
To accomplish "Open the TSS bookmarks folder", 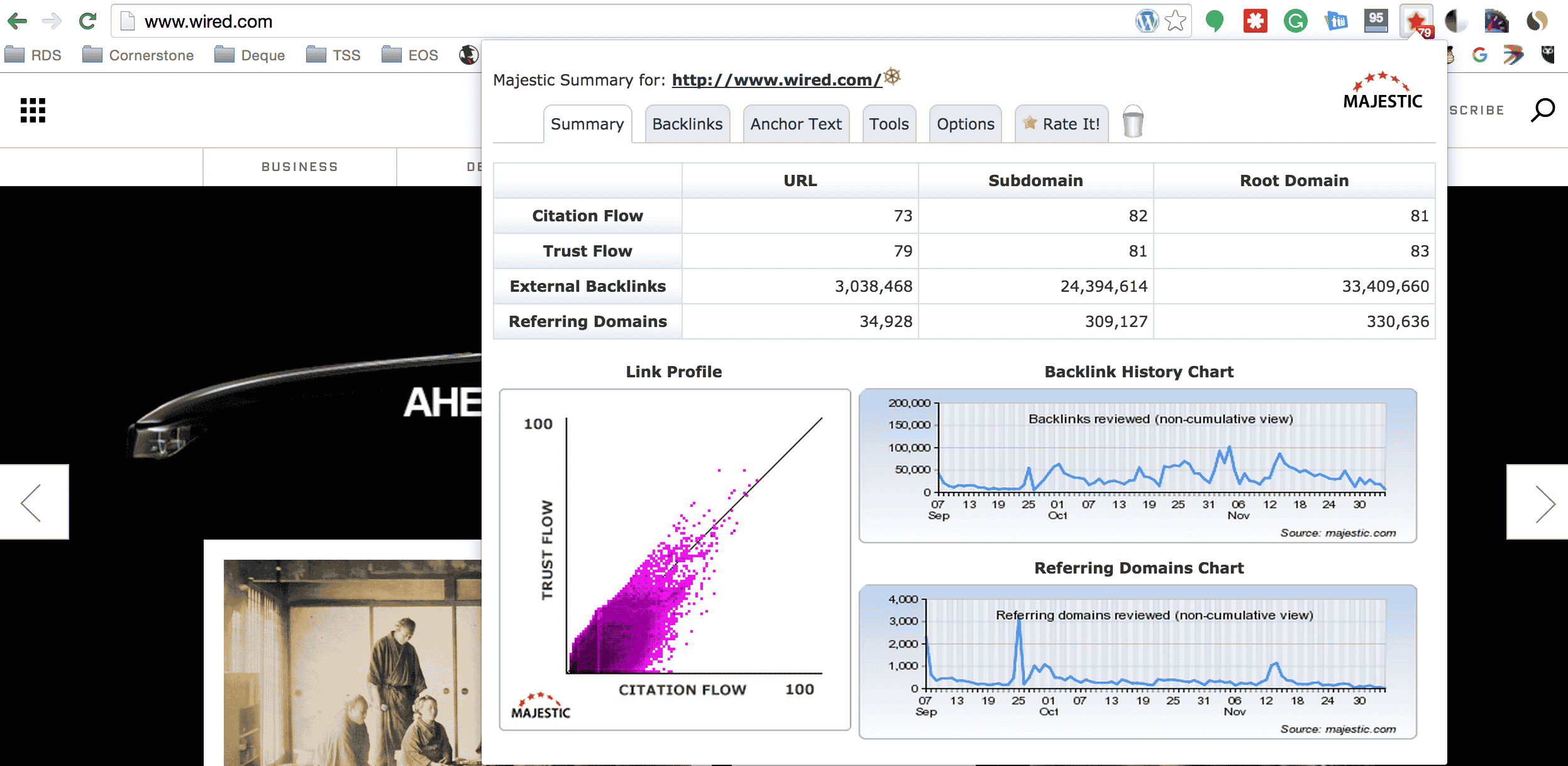I will pos(333,55).
